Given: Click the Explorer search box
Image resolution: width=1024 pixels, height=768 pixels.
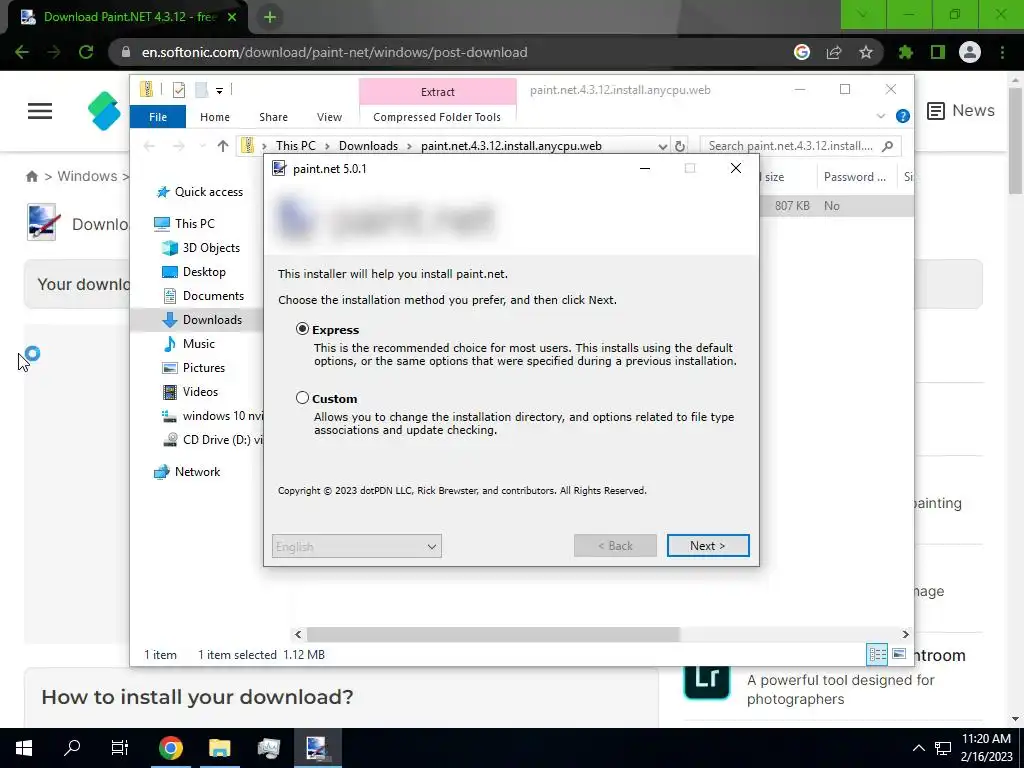Looking at the screenshot, I should pos(801,146).
